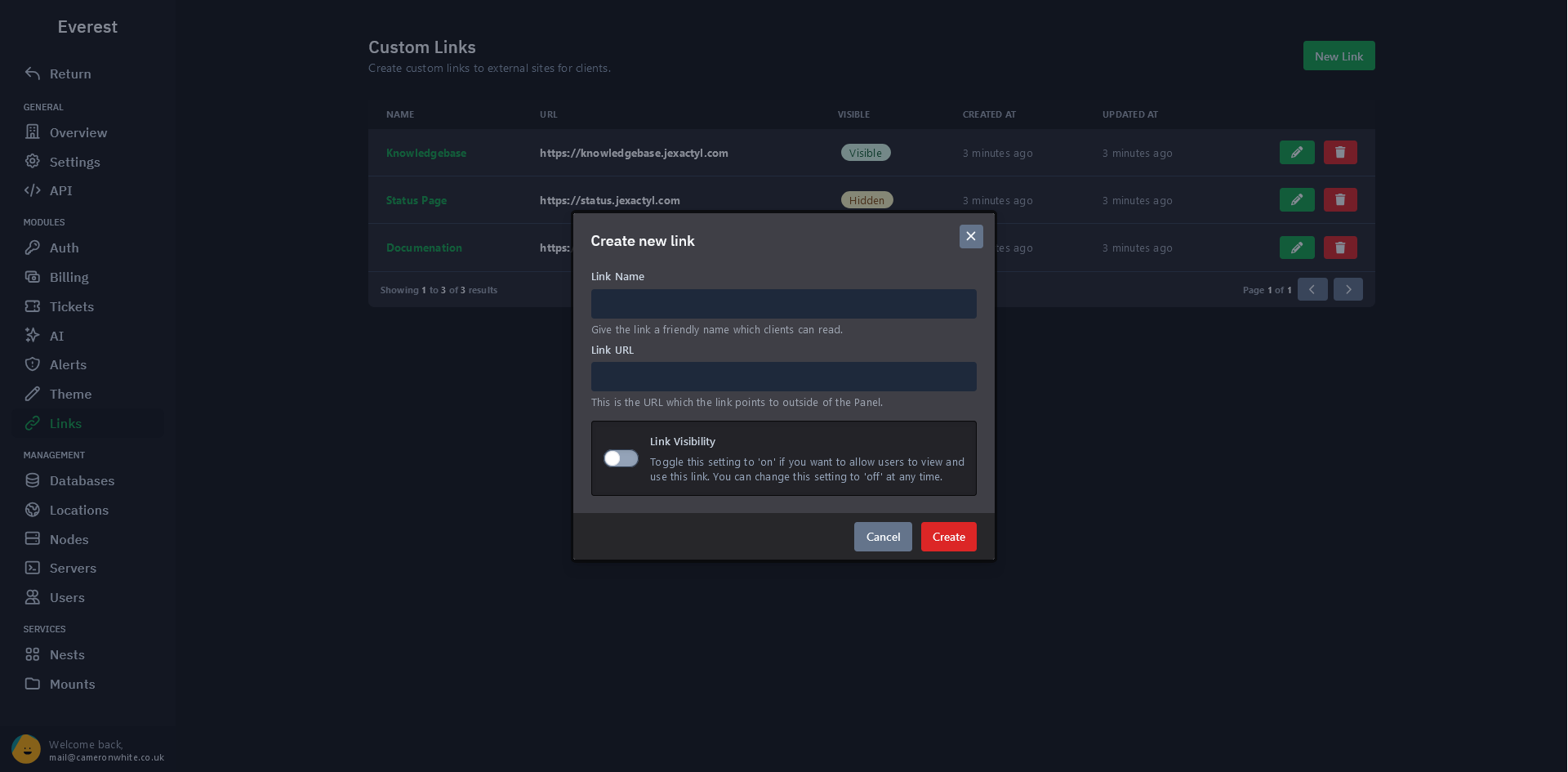
Task: Open the Documenation link name
Action: click(x=424, y=248)
